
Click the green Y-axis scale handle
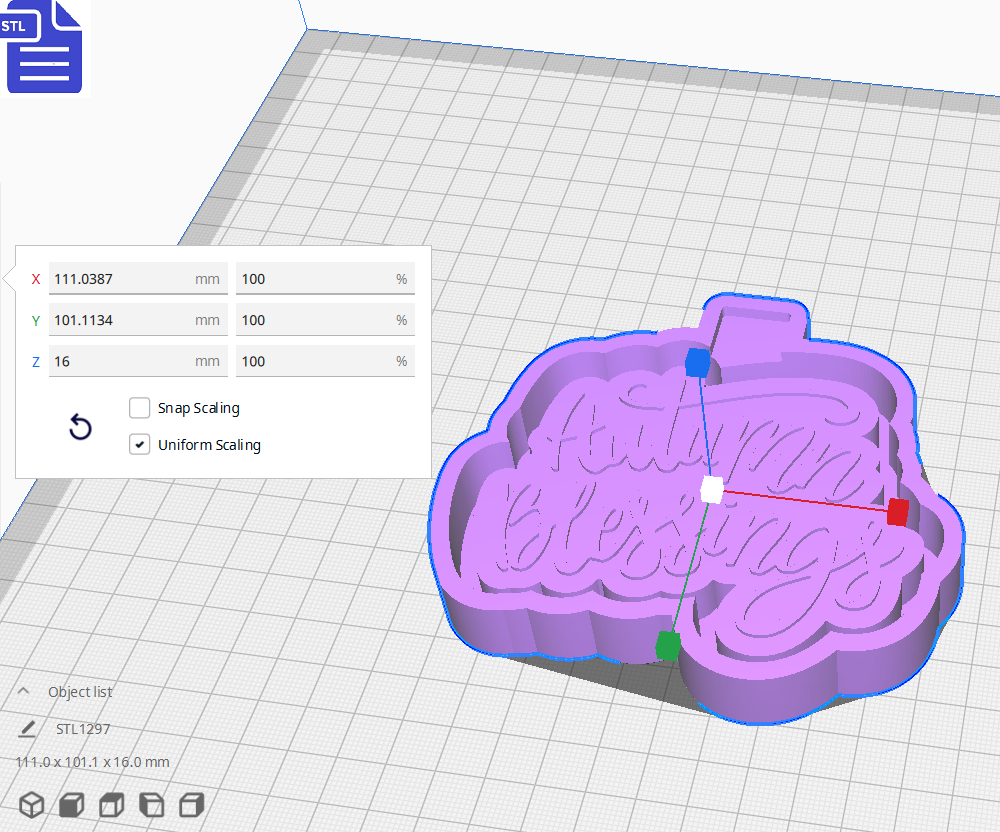668,645
